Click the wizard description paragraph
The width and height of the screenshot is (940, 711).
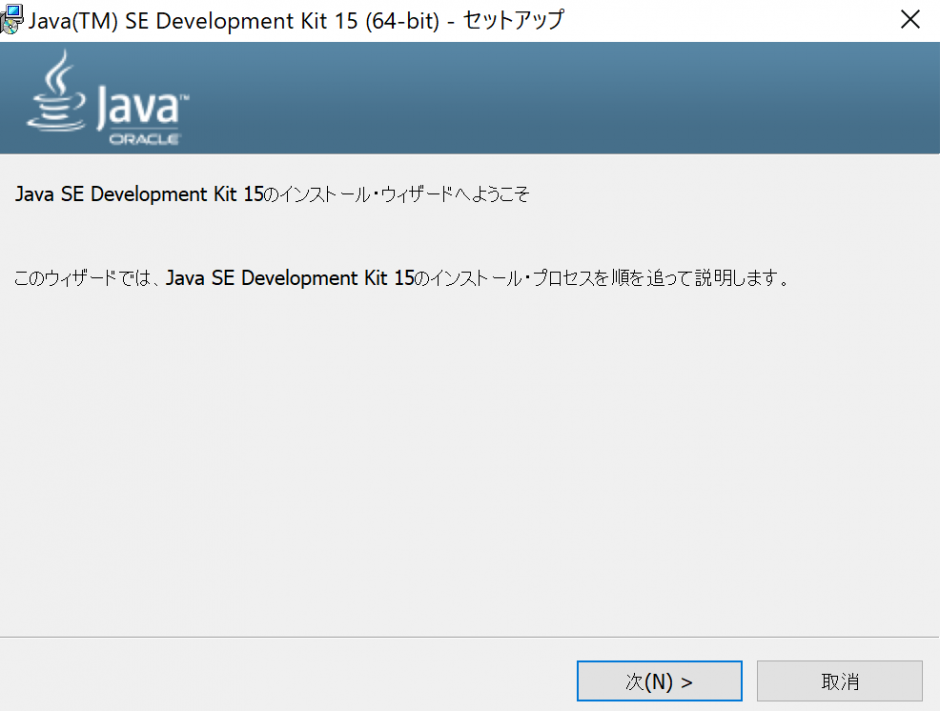coord(400,278)
